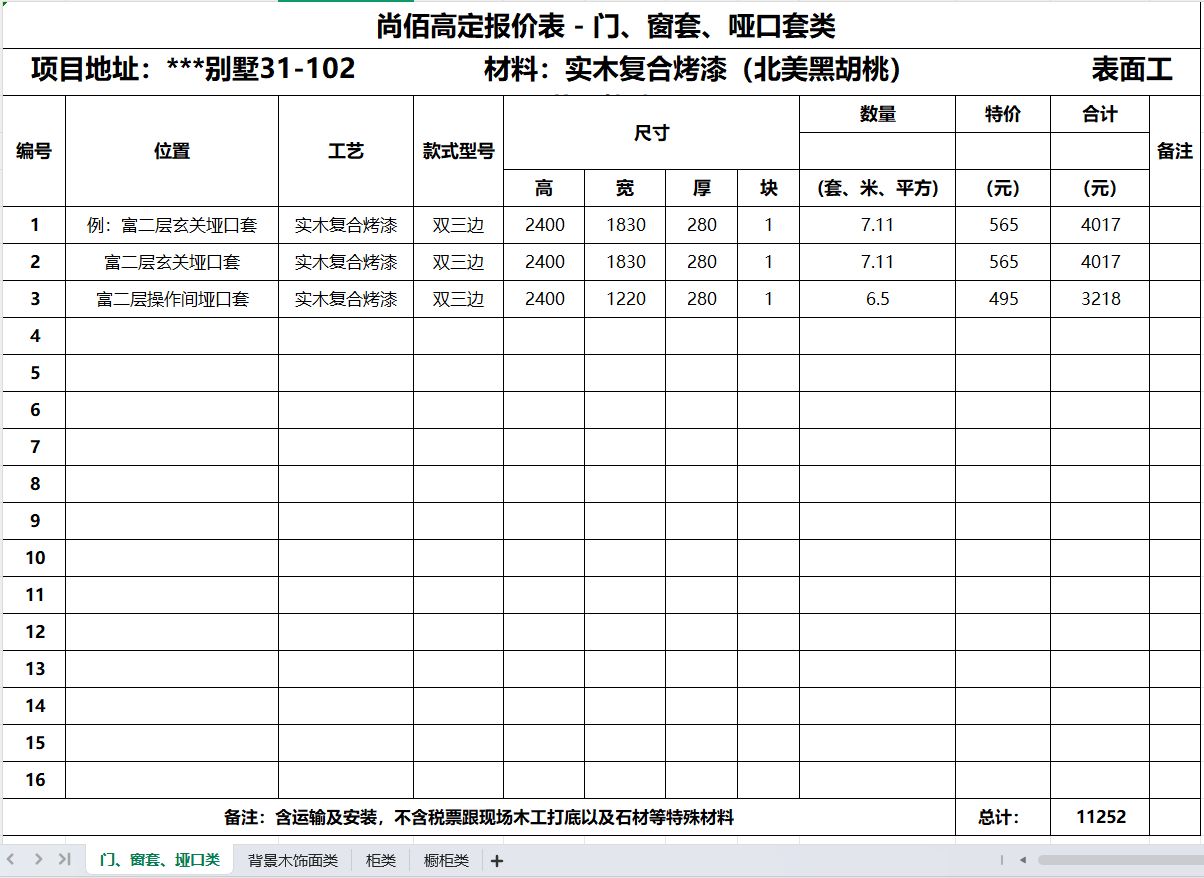Select the 合计 value 3218 in row 3

tap(1100, 299)
